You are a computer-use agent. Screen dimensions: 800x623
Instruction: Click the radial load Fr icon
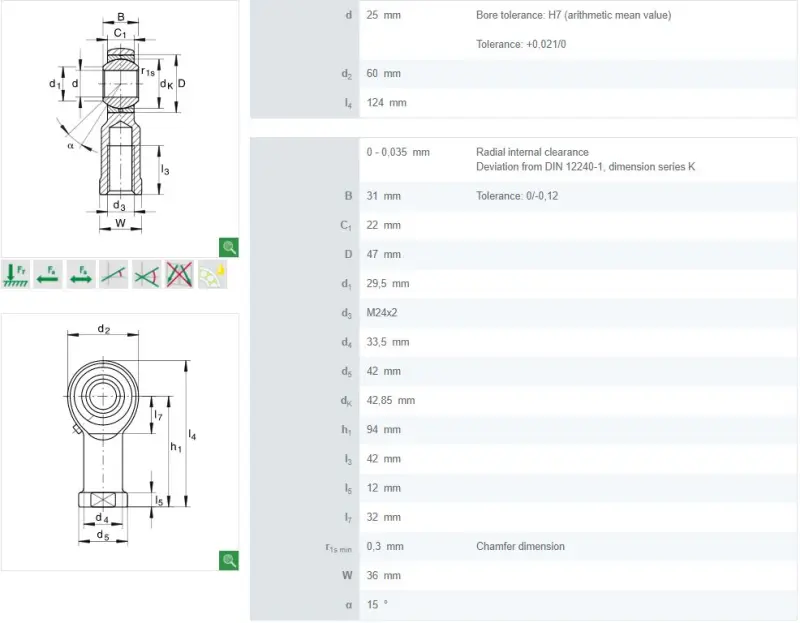15,275
